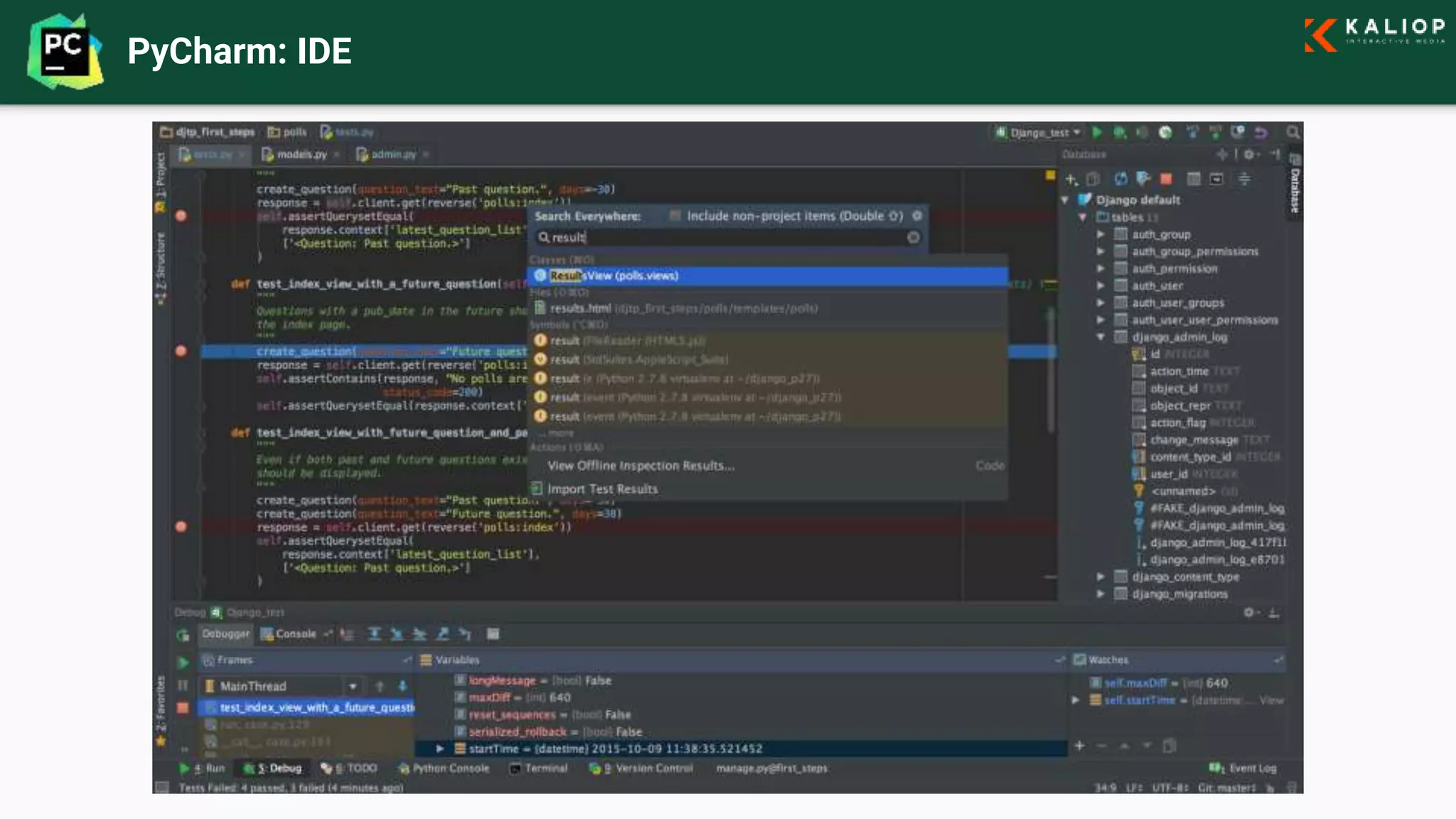Select results.html file result
Image resolution: width=1456 pixels, height=819 pixels.
[x=769, y=309]
